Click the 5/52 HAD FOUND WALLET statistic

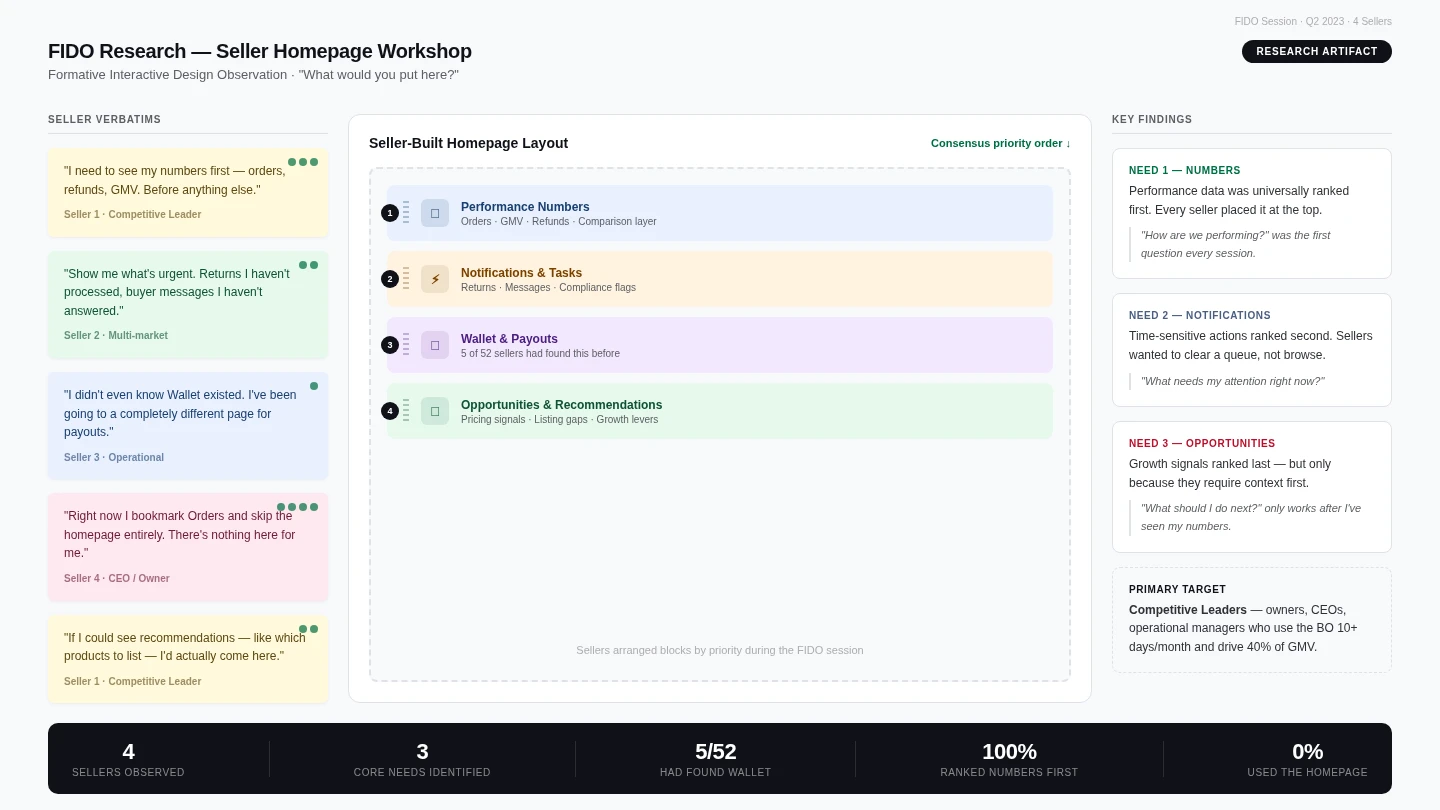(x=716, y=758)
